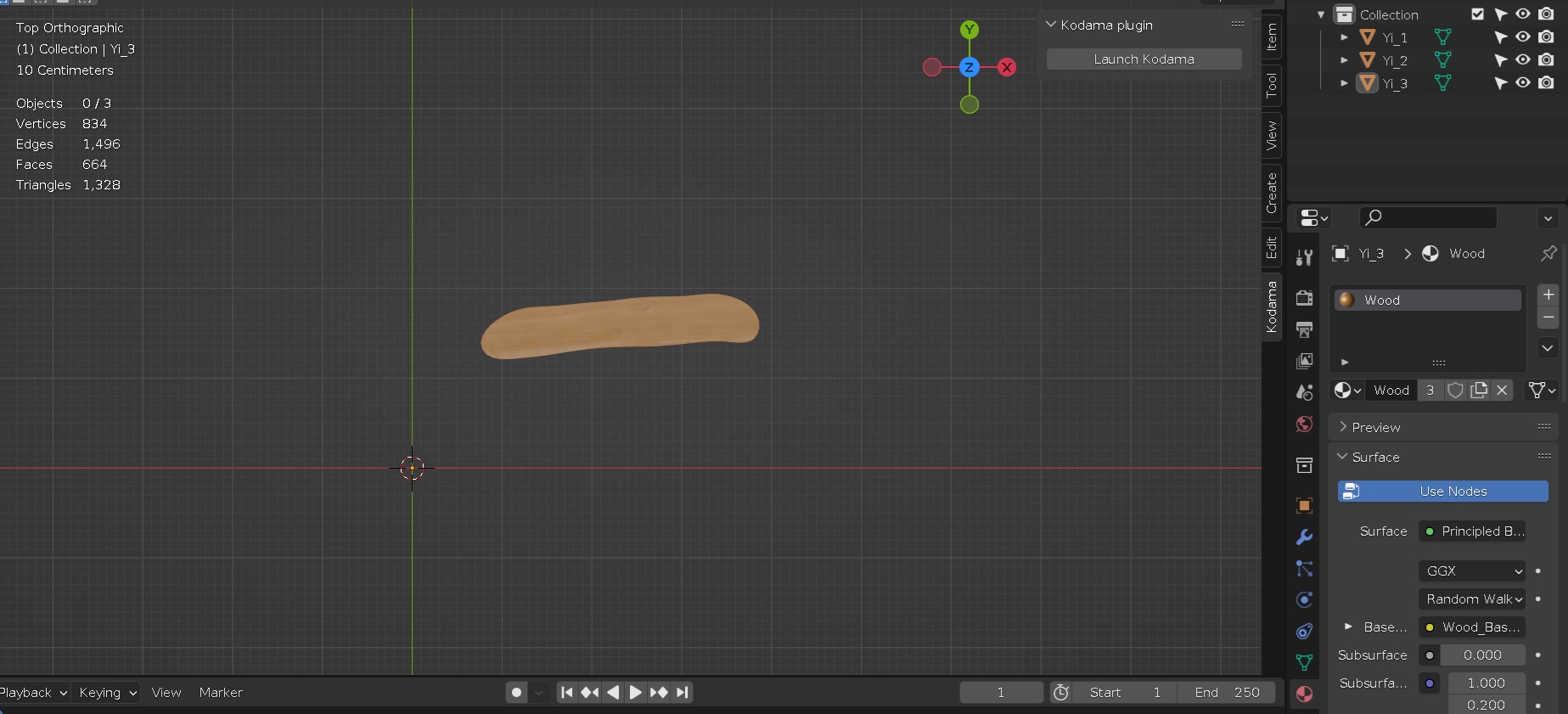Viewport: 1568px width, 714px height.
Task: Open the Modifier properties wrench tab
Action: [1305, 537]
